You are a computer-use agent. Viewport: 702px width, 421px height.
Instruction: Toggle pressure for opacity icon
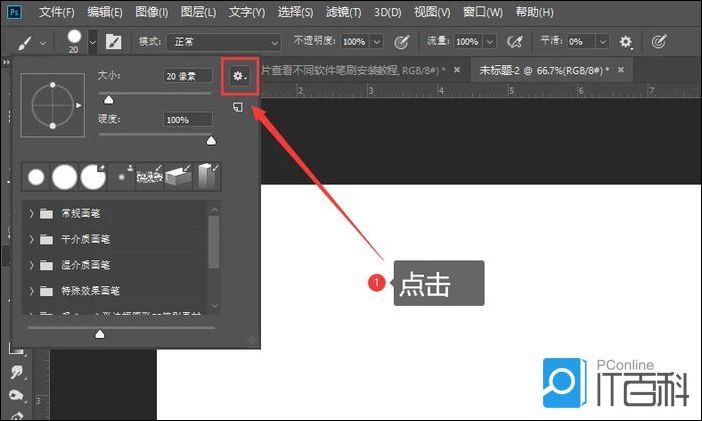[402, 42]
